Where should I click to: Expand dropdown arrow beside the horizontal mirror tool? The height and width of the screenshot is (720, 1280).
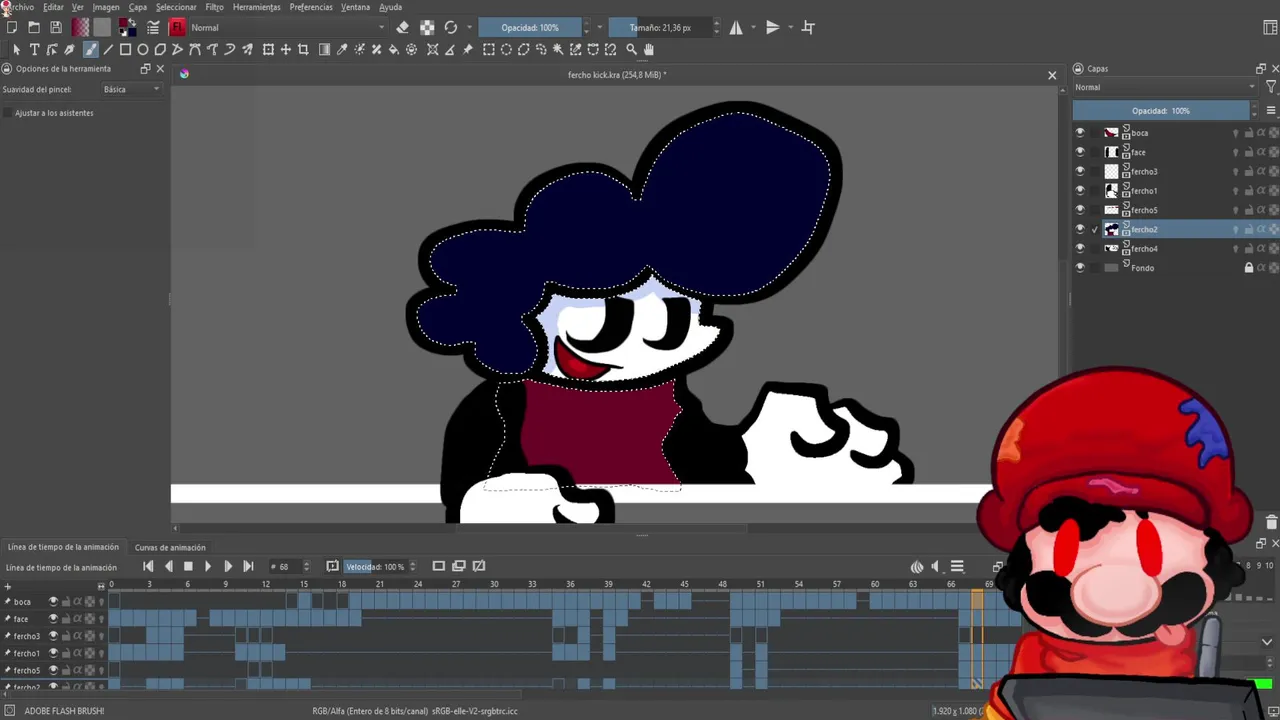tap(753, 27)
